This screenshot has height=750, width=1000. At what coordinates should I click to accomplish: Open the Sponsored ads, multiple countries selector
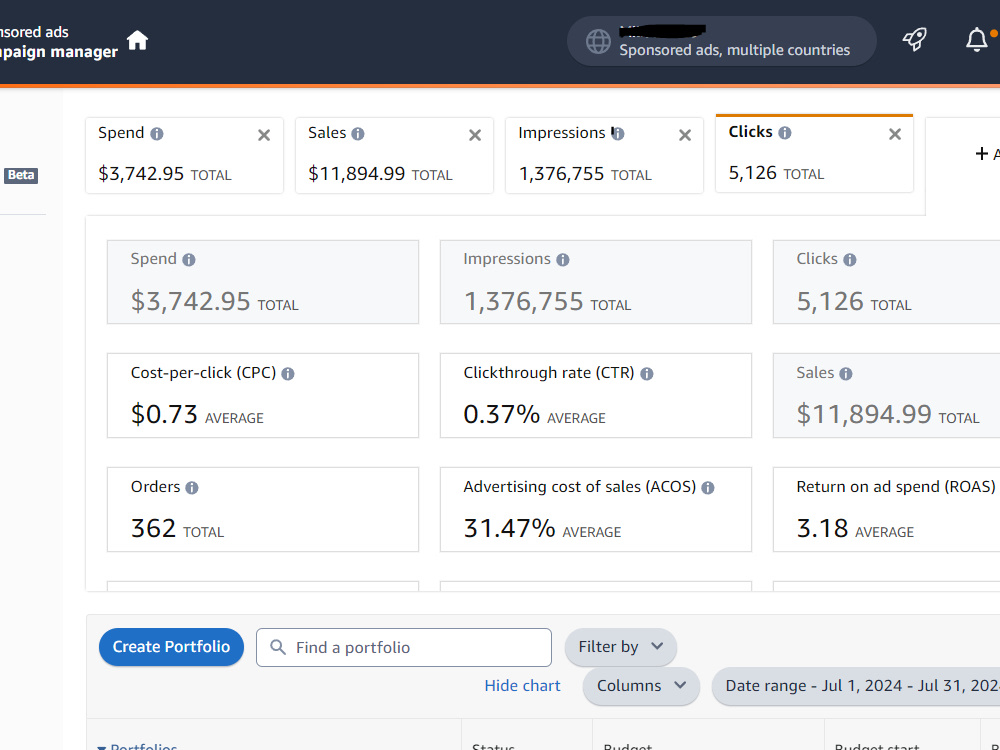coord(721,41)
